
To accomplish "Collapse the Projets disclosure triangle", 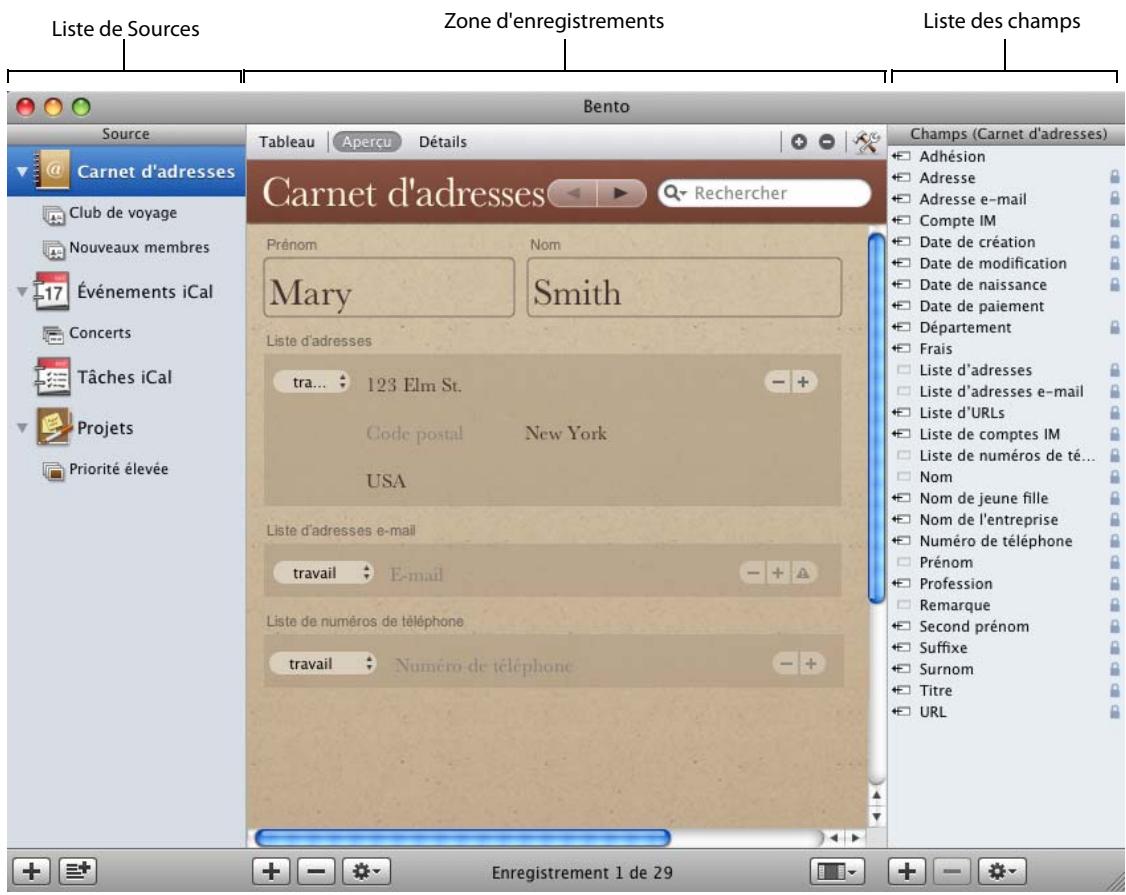I will coord(22,428).
